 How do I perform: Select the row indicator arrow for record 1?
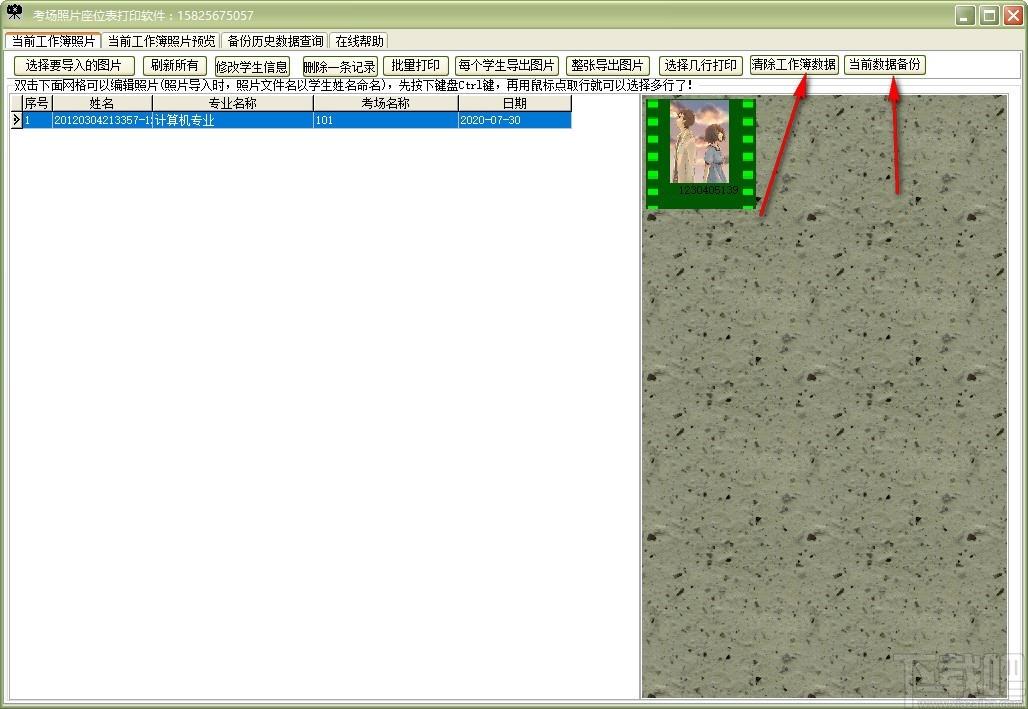click(x=16, y=120)
